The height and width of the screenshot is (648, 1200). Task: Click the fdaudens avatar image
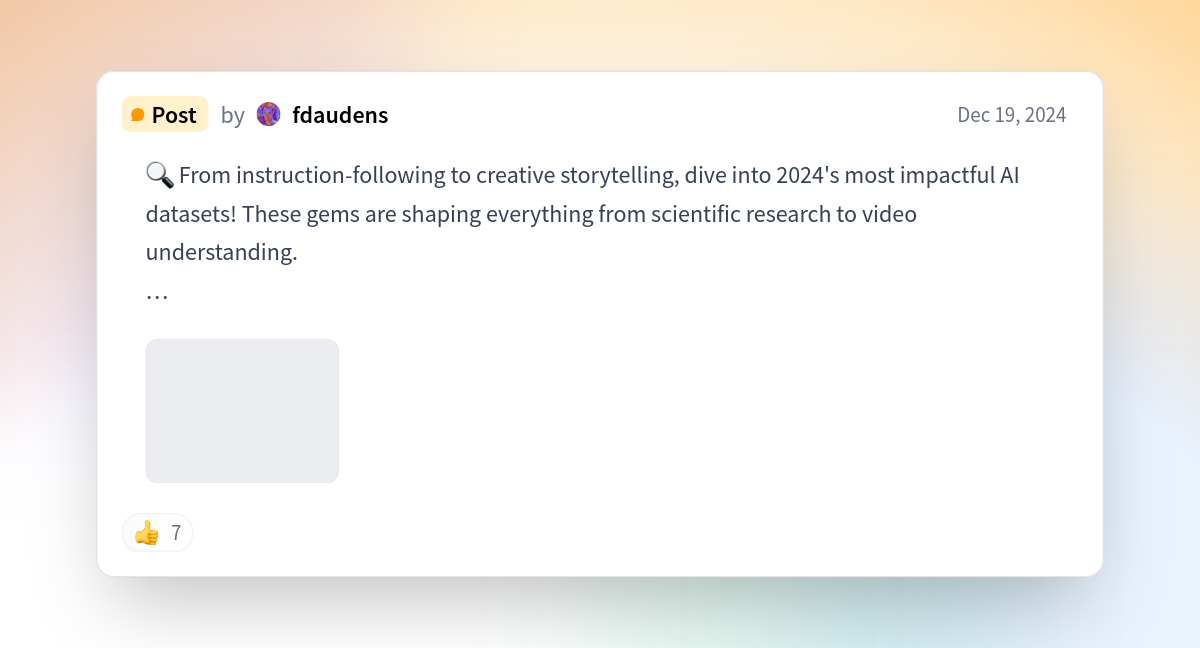pyautogui.click(x=268, y=114)
